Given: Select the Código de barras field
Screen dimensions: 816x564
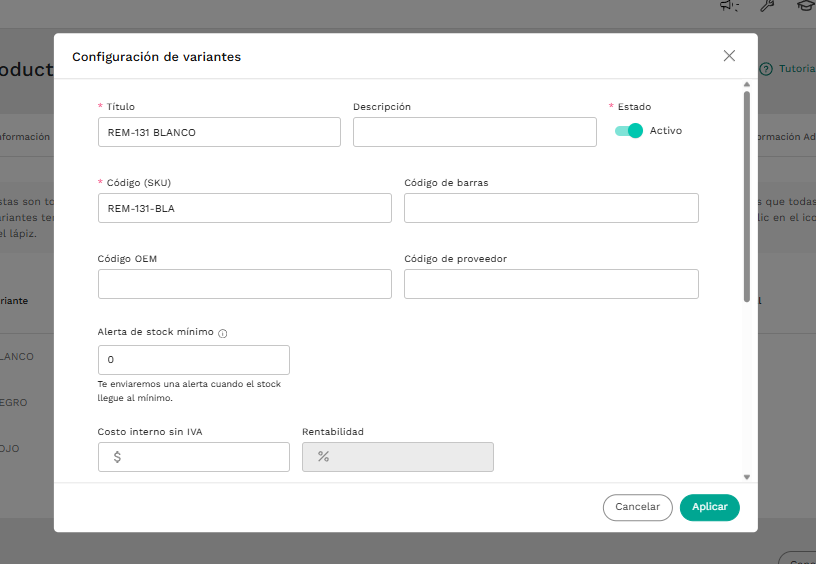Looking at the screenshot, I should (x=551, y=208).
